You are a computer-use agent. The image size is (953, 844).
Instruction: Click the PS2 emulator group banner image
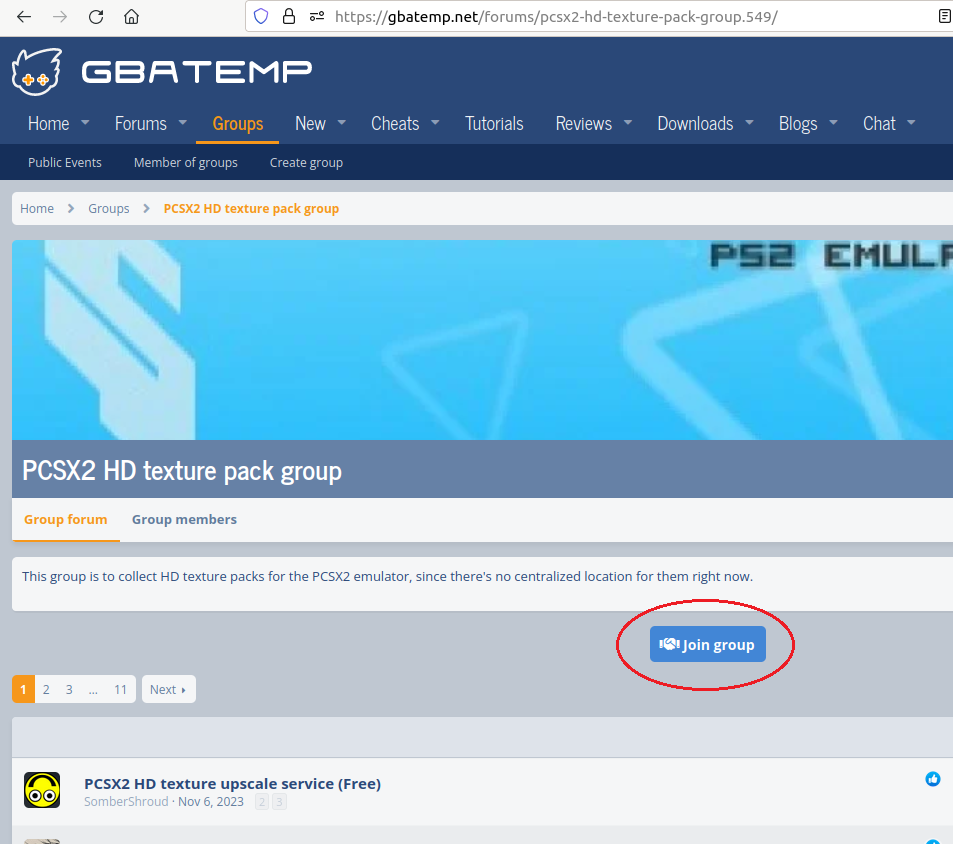[483, 340]
